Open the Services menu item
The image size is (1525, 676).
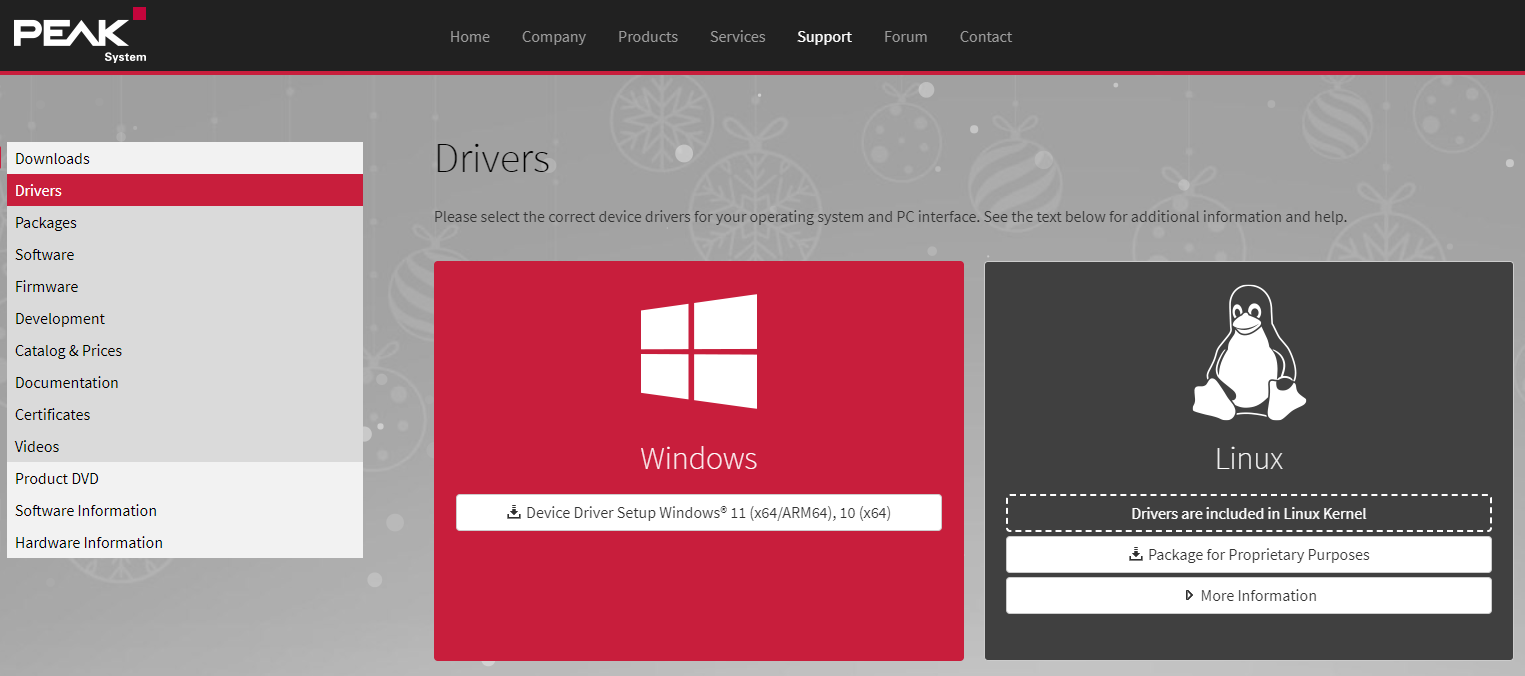coord(738,37)
